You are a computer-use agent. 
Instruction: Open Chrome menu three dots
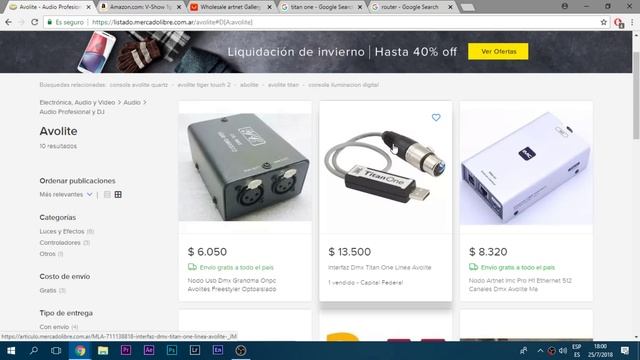(x=632, y=22)
